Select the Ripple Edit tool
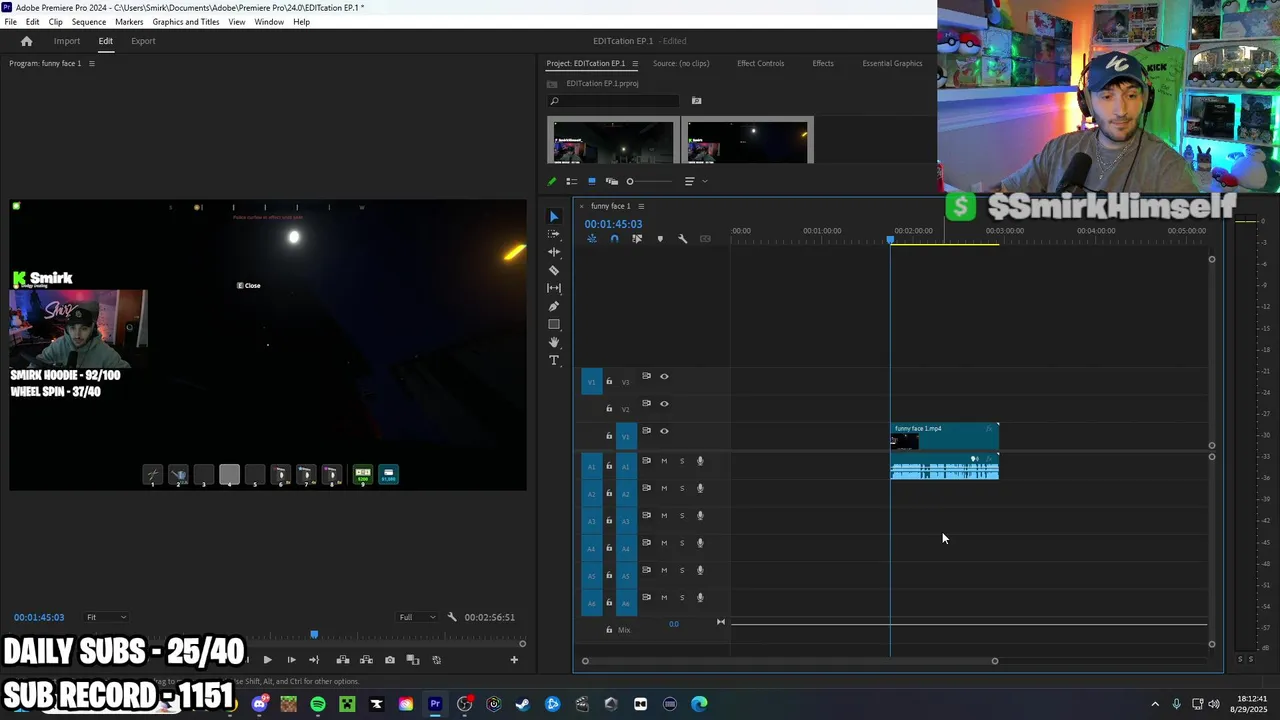This screenshot has height=720, width=1280. 554,252
